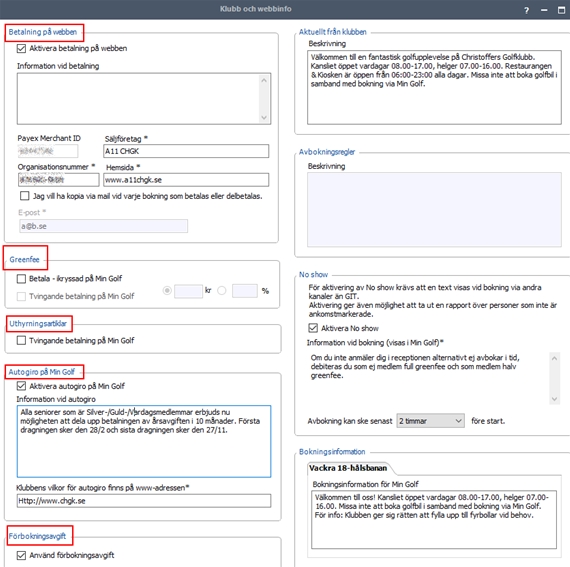The width and height of the screenshot is (570, 567).
Task: Click the autogiro terms URL field
Action: pos(144,501)
